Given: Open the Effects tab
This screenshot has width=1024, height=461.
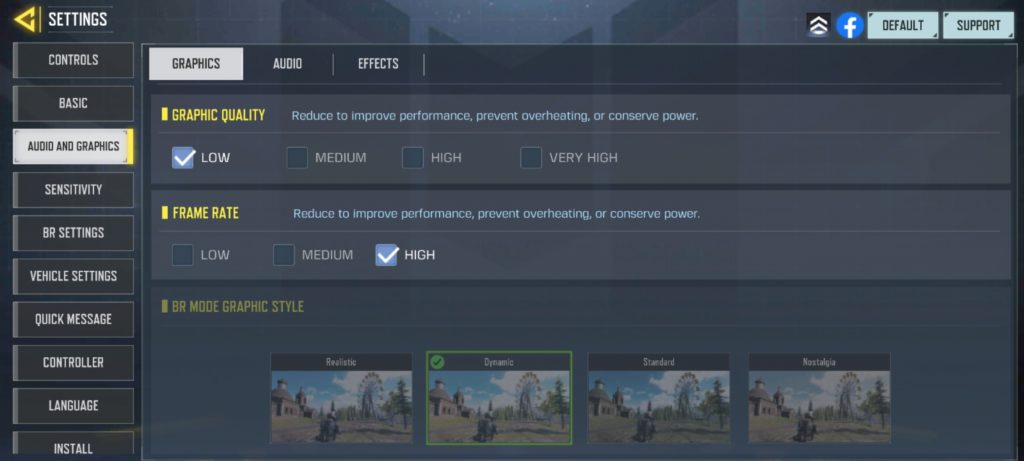Looking at the screenshot, I should click(378, 64).
